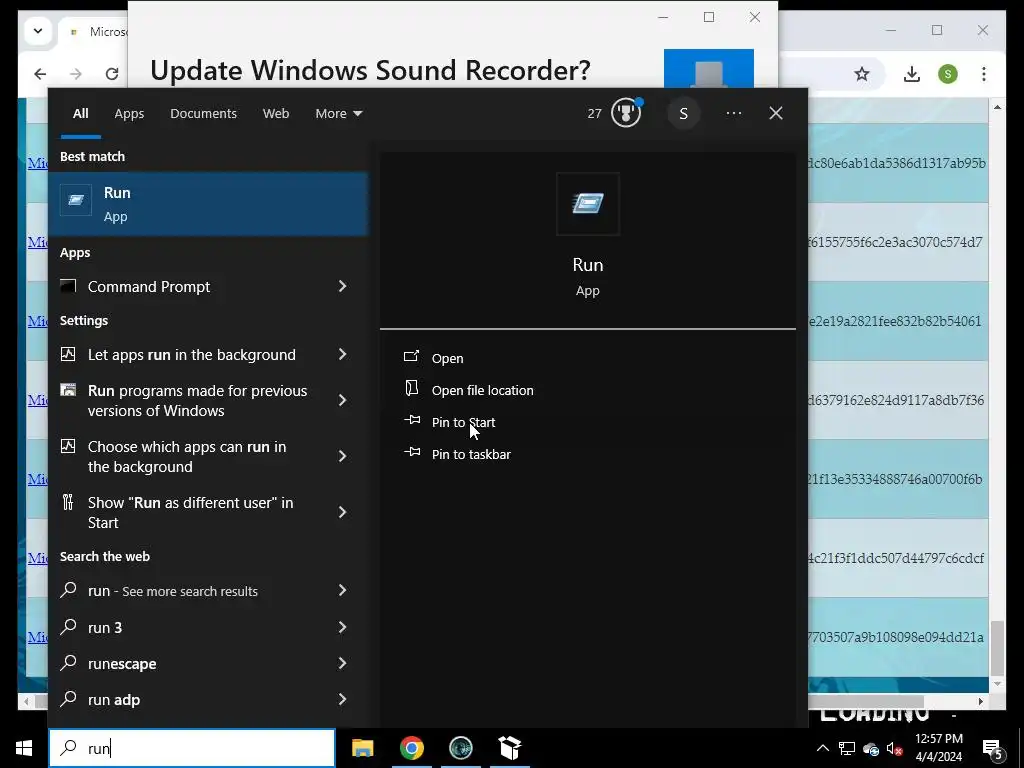Expand Command Prompt result chevron

(342, 286)
